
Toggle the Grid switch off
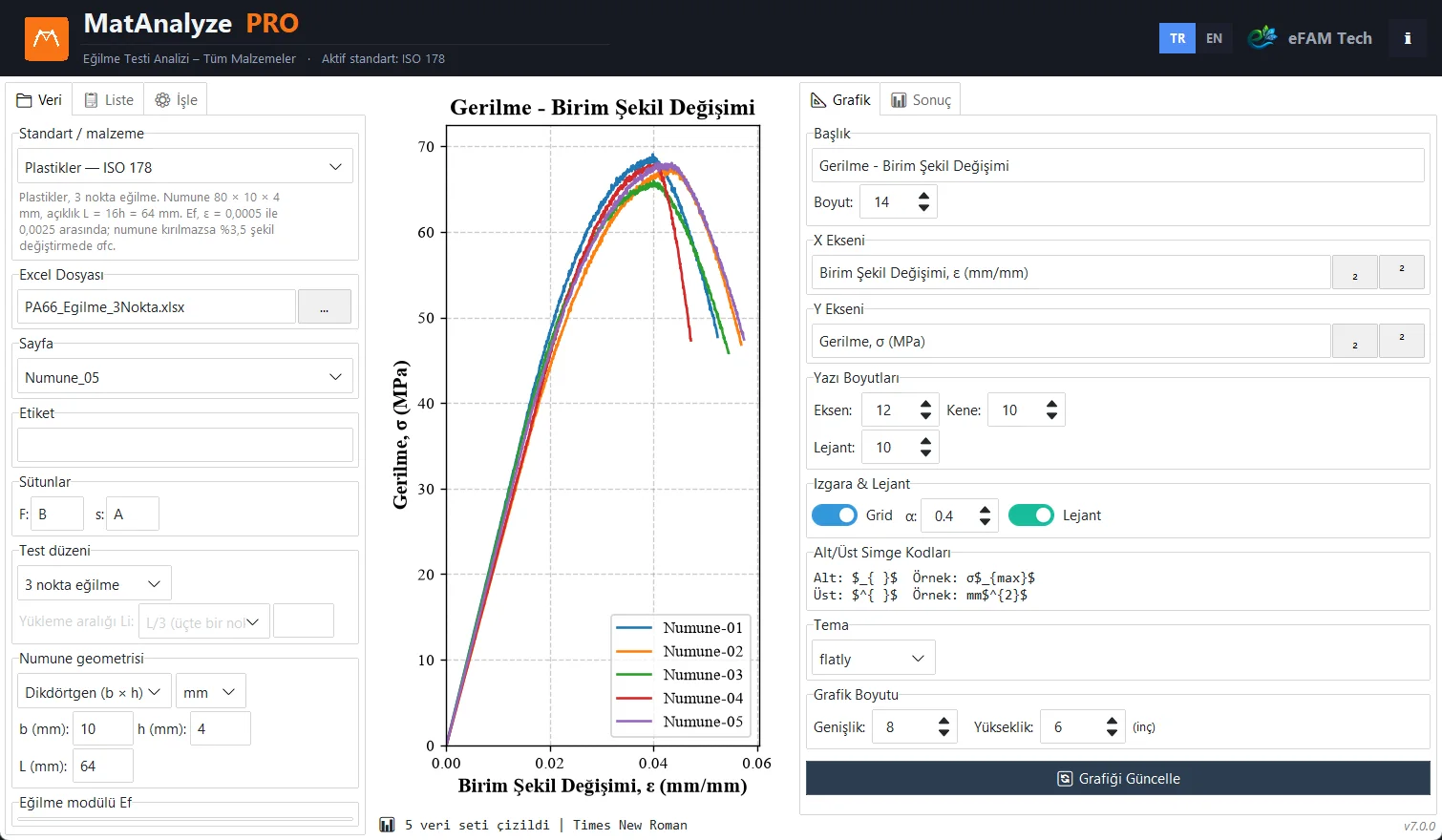[x=835, y=515]
